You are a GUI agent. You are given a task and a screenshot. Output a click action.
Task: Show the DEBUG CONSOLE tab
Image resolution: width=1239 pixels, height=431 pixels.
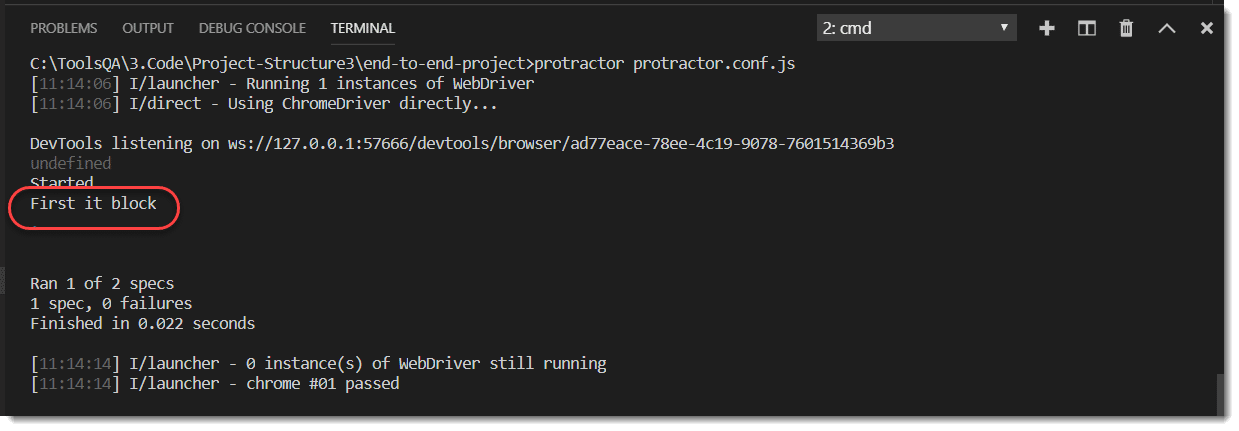coord(252,28)
